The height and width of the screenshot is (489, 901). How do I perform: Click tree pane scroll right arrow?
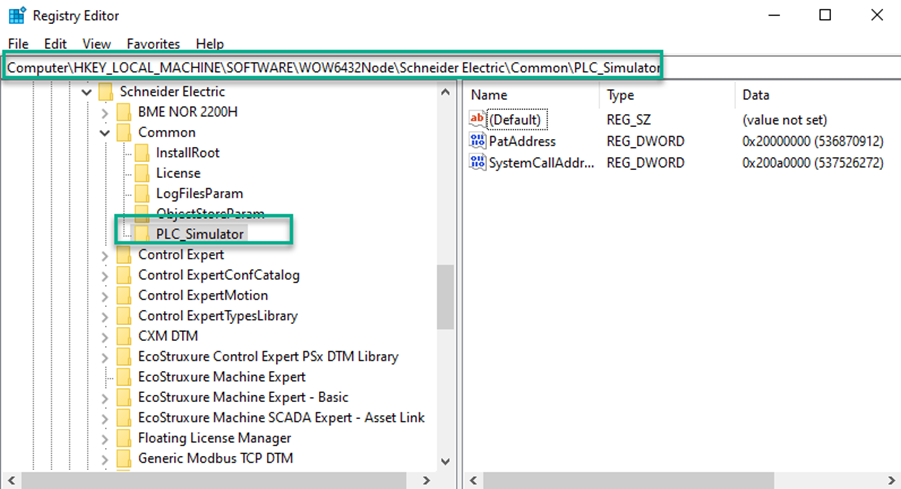coord(426,480)
